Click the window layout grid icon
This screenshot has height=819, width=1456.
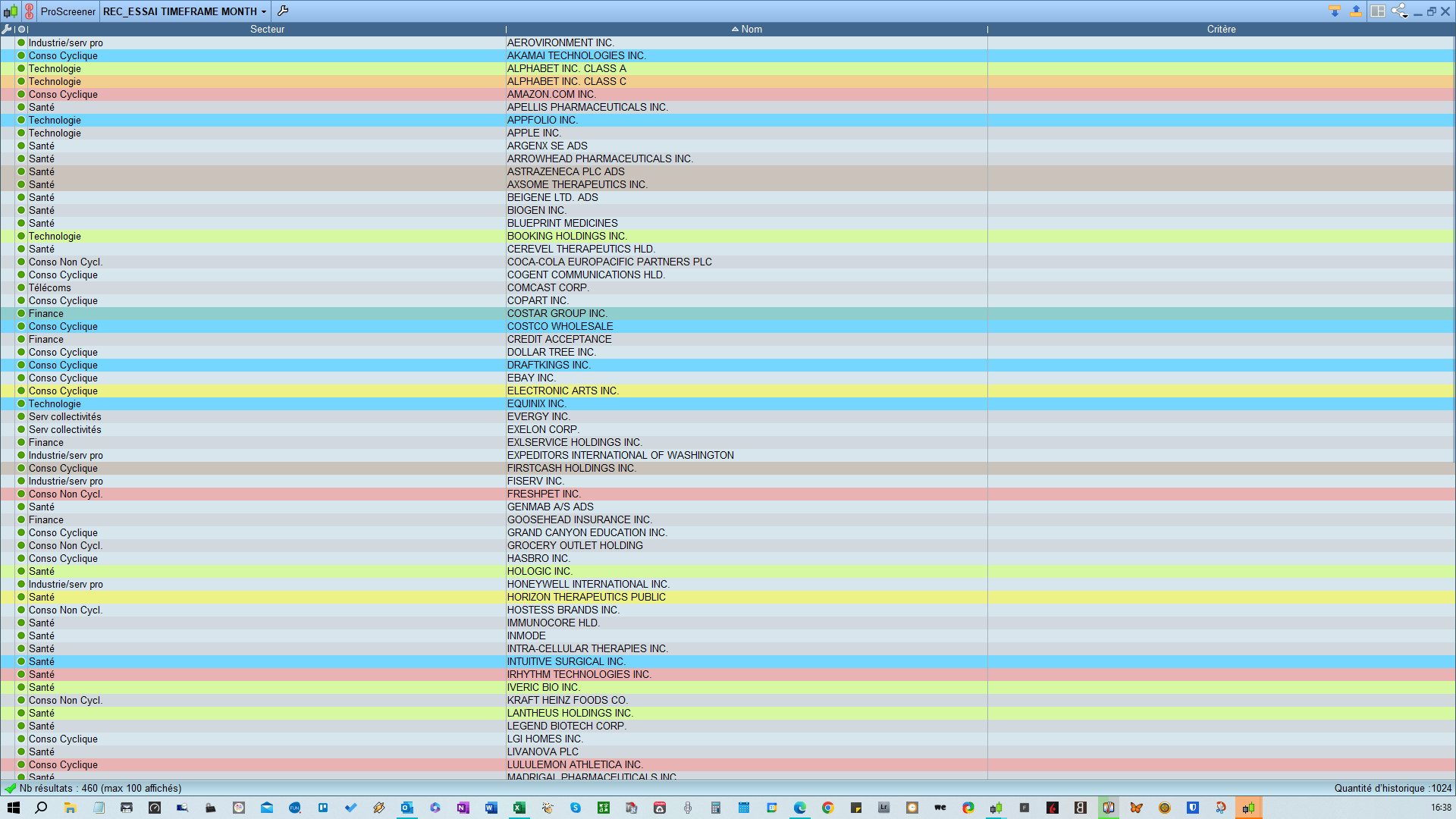[x=1378, y=11]
